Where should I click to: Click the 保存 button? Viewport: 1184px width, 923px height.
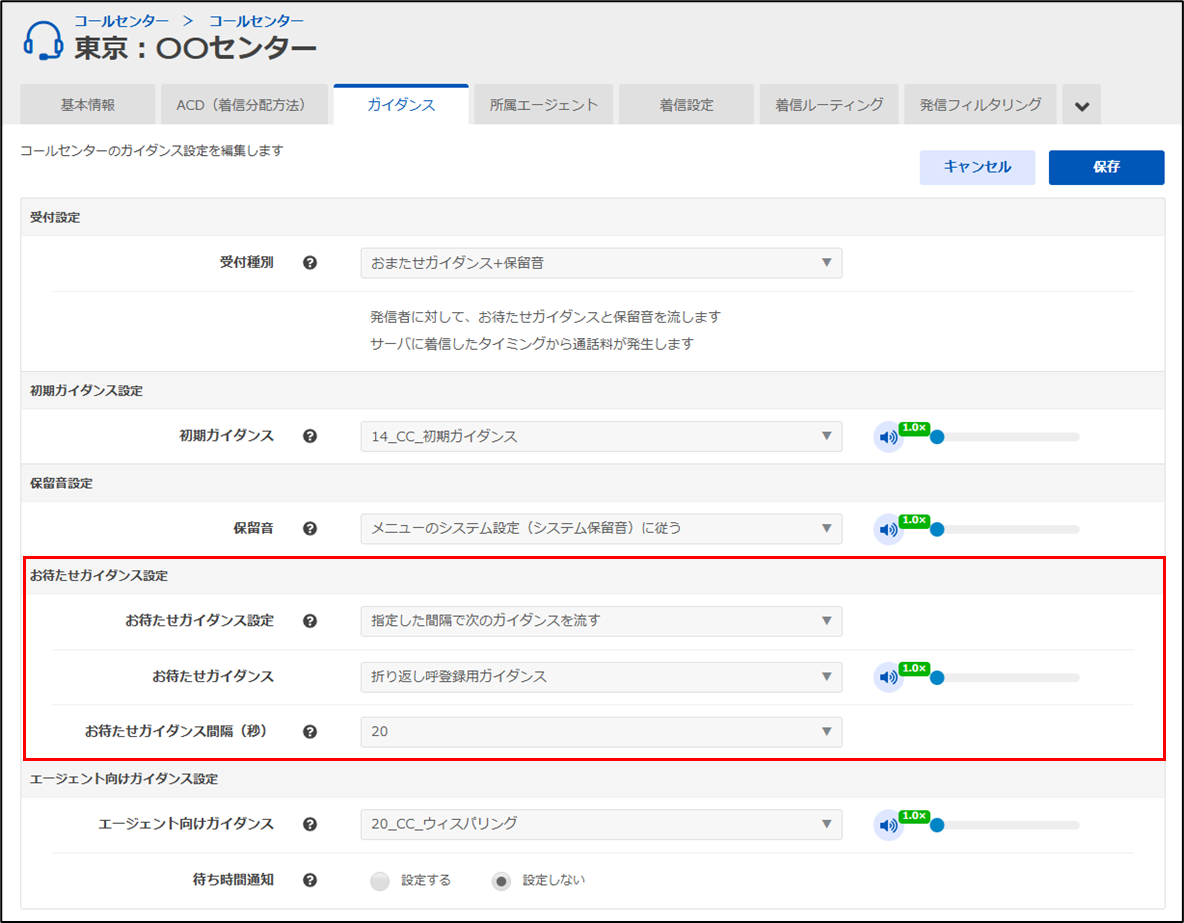pos(1106,168)
